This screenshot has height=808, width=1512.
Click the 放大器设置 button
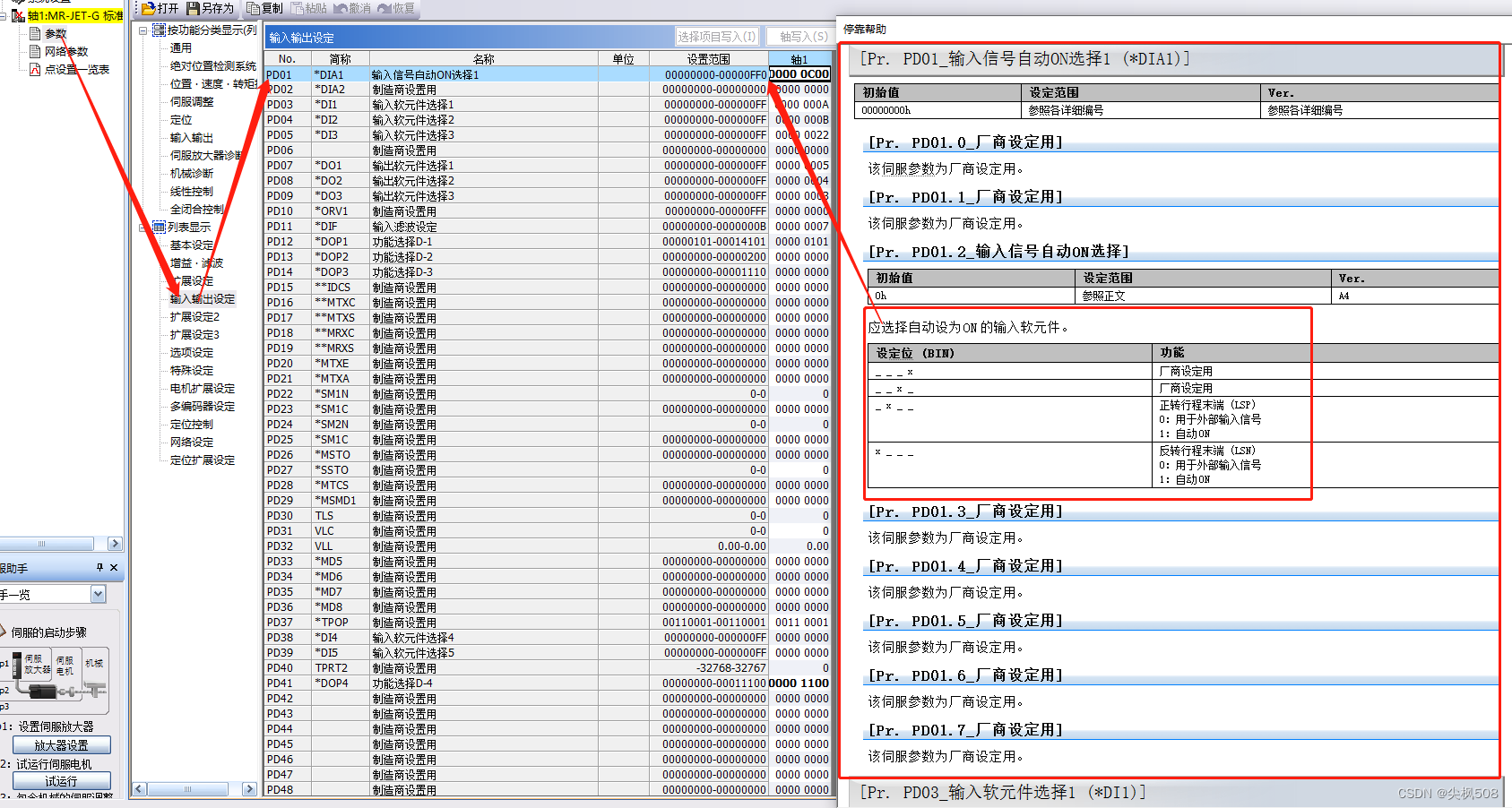tap(62, 745)
